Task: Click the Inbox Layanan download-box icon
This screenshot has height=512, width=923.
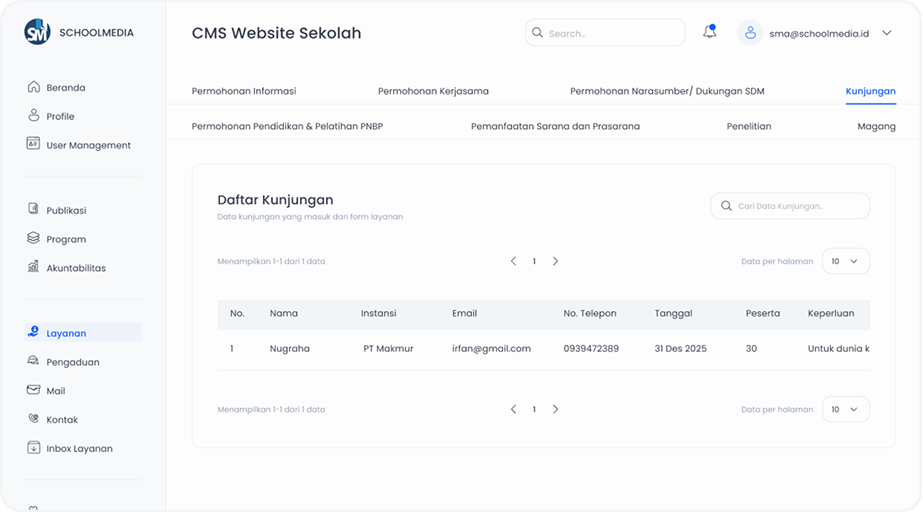Action: click(34, 447)
